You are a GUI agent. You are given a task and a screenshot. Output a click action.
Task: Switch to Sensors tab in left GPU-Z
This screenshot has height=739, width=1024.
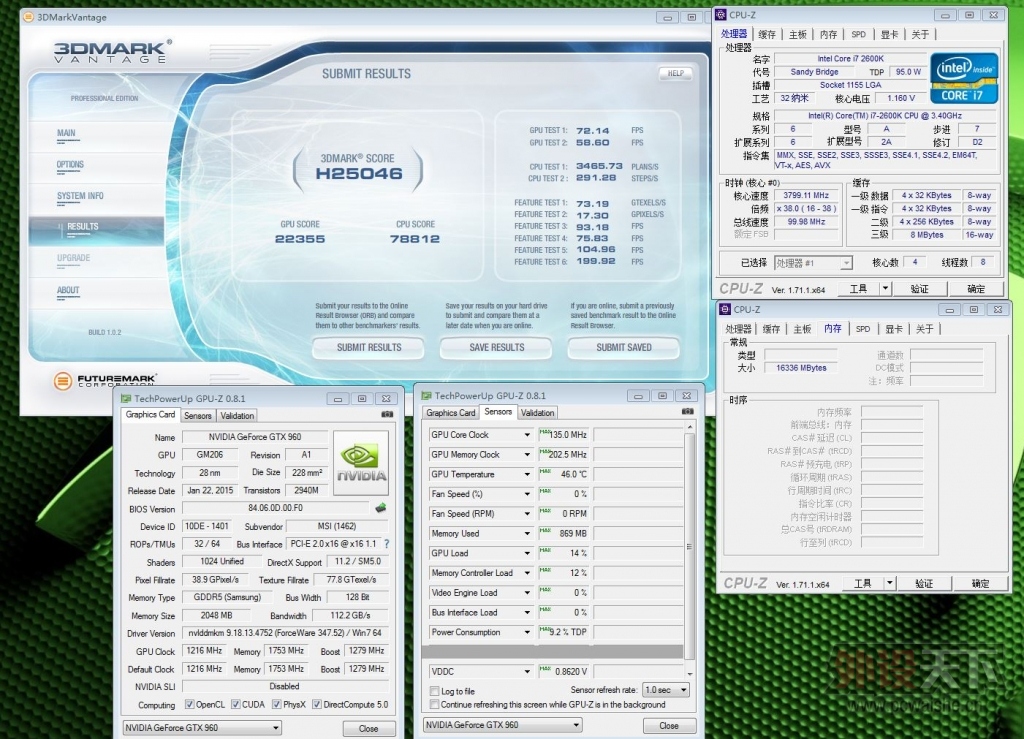click(198, 416)
